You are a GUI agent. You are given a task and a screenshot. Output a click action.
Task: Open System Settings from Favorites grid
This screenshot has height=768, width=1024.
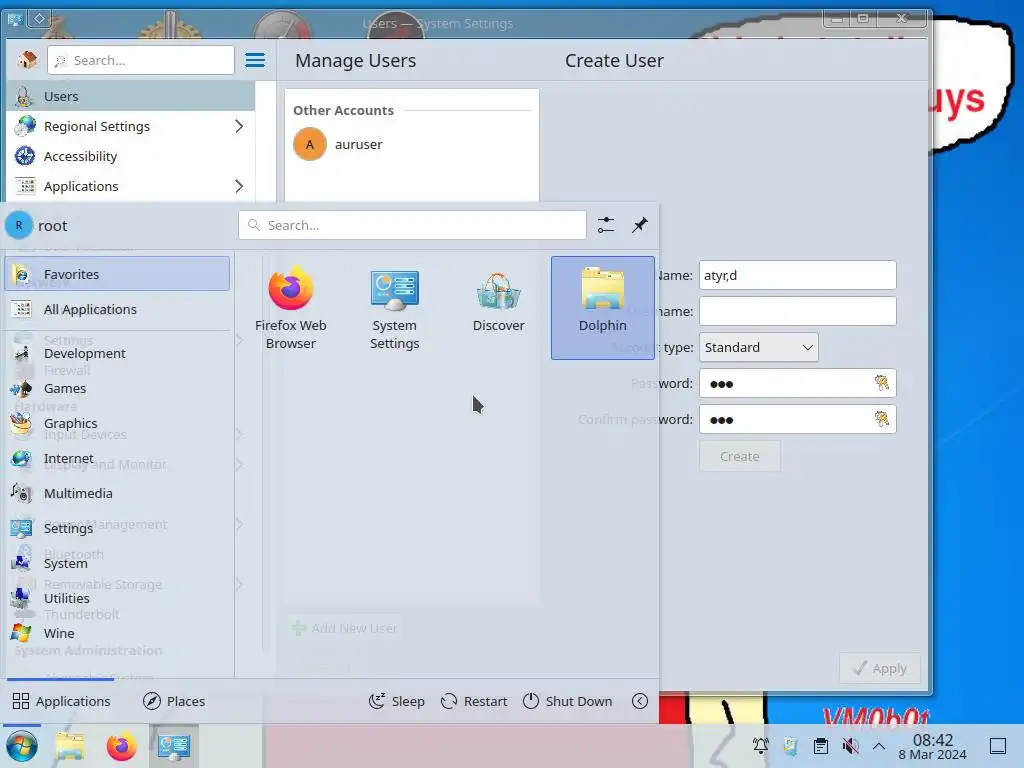pyautogui.click(x=394, y=307)
